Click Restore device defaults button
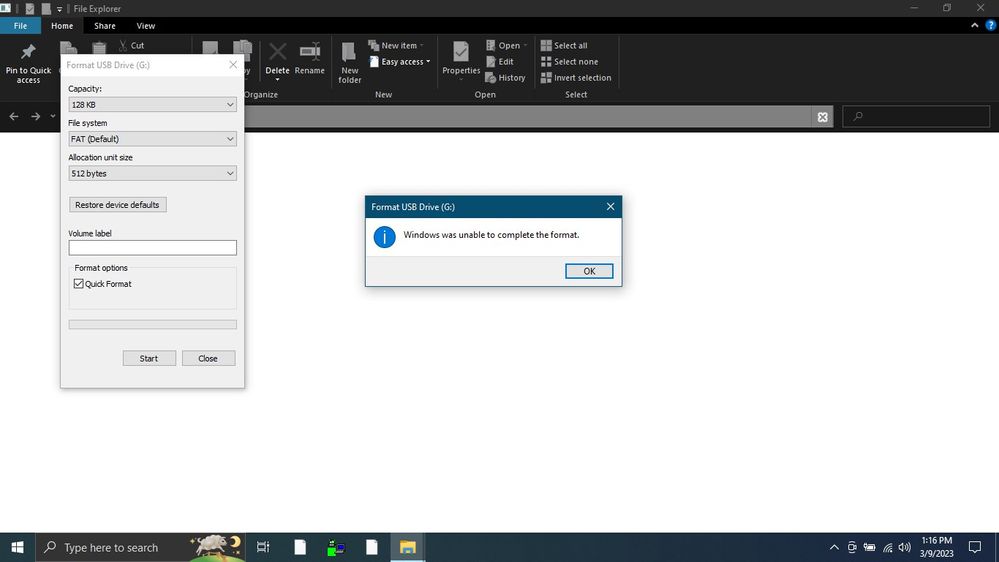 [117, 205]
